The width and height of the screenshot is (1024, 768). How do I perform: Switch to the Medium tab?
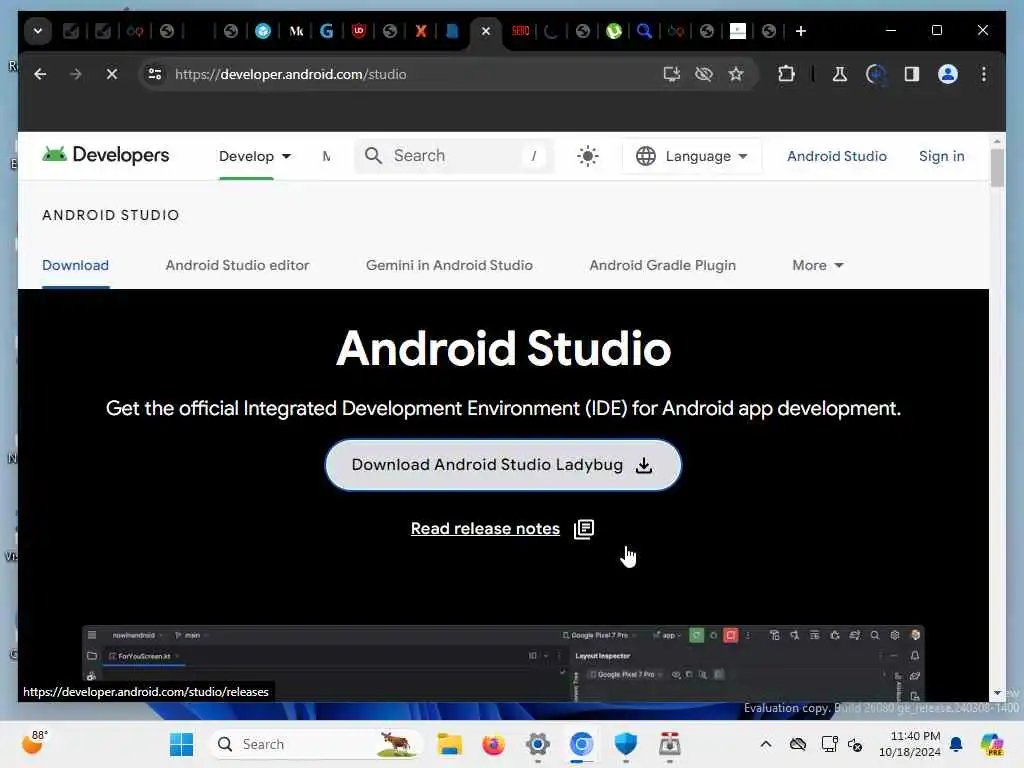(296, 31)
